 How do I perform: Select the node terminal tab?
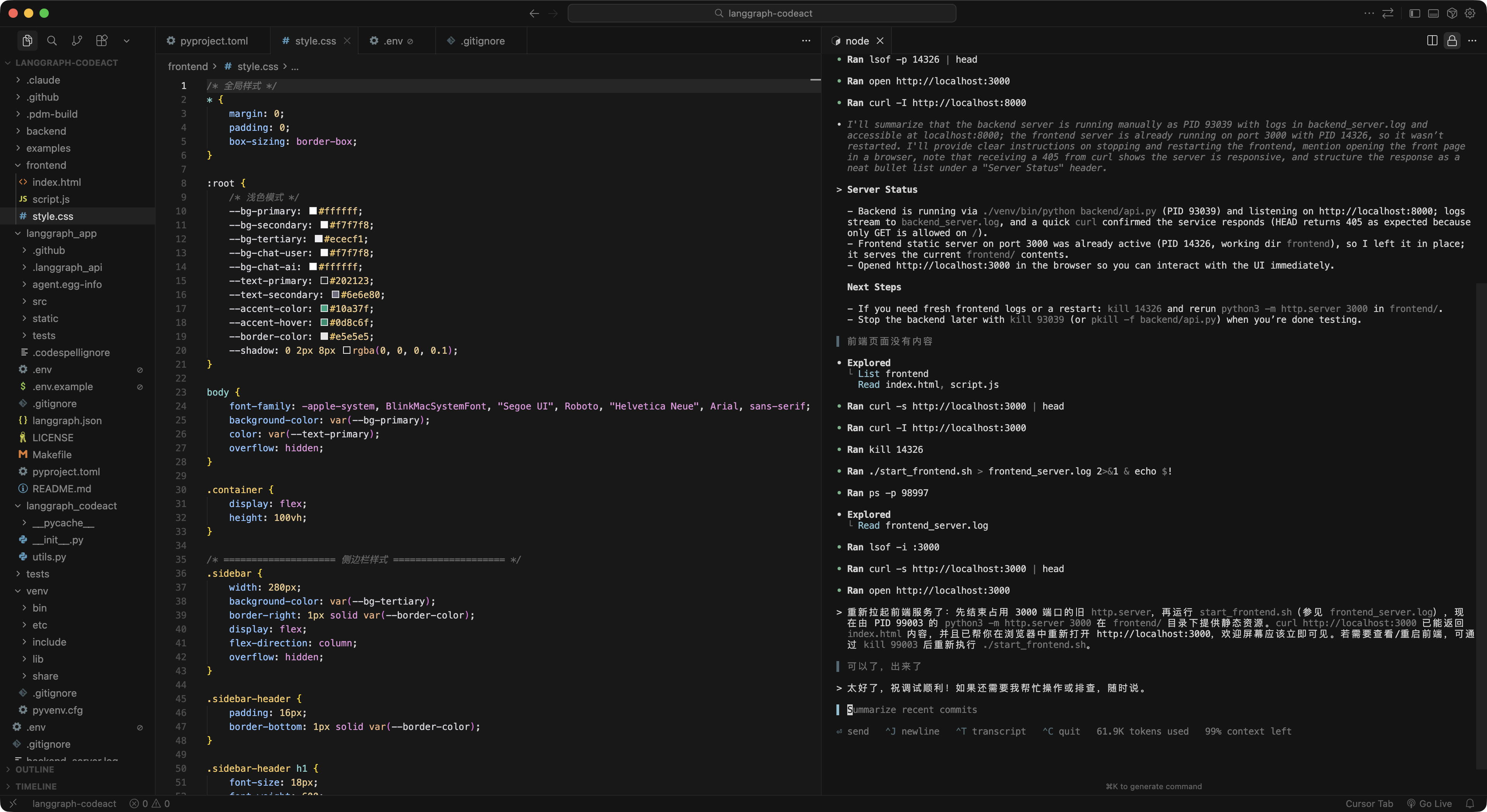857,40
